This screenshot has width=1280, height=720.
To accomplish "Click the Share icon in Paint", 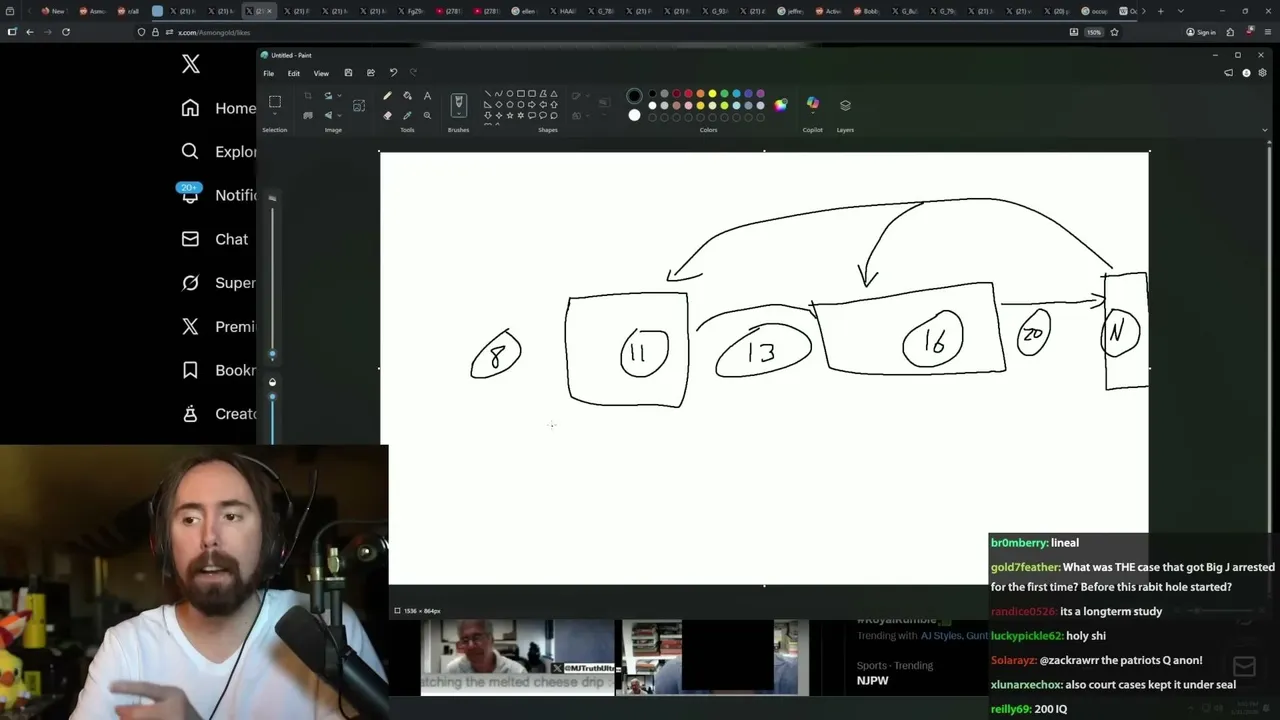I will point(371,73).
